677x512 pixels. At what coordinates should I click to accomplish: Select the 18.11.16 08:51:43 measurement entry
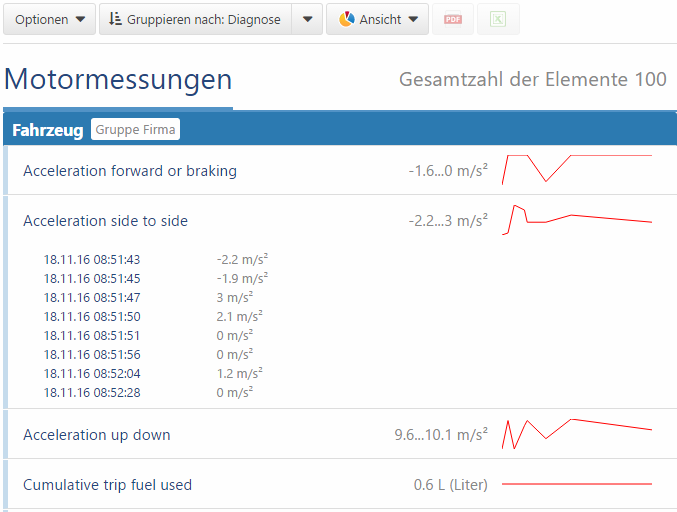[92, 260]
